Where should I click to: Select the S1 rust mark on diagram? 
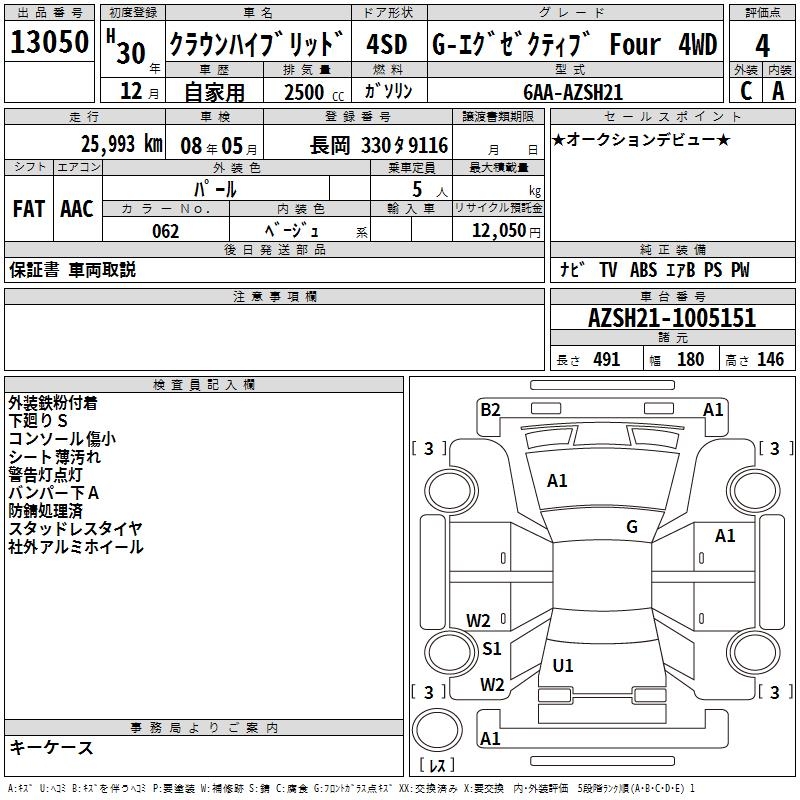491,649
